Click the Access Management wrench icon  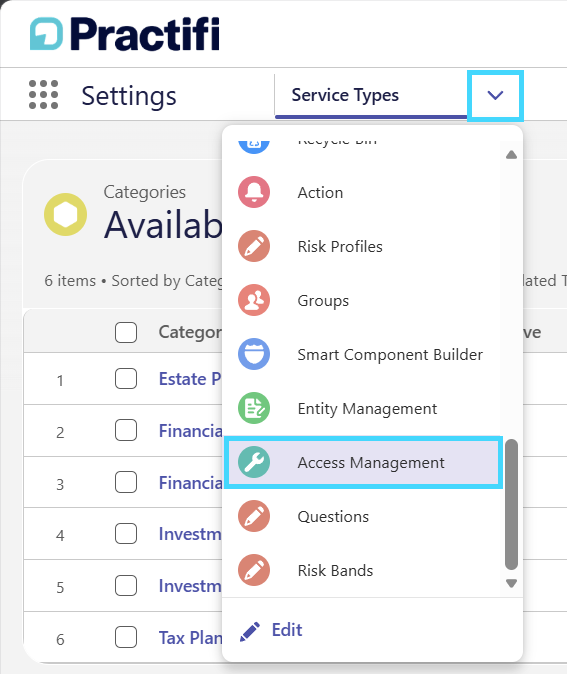point(254,463)
